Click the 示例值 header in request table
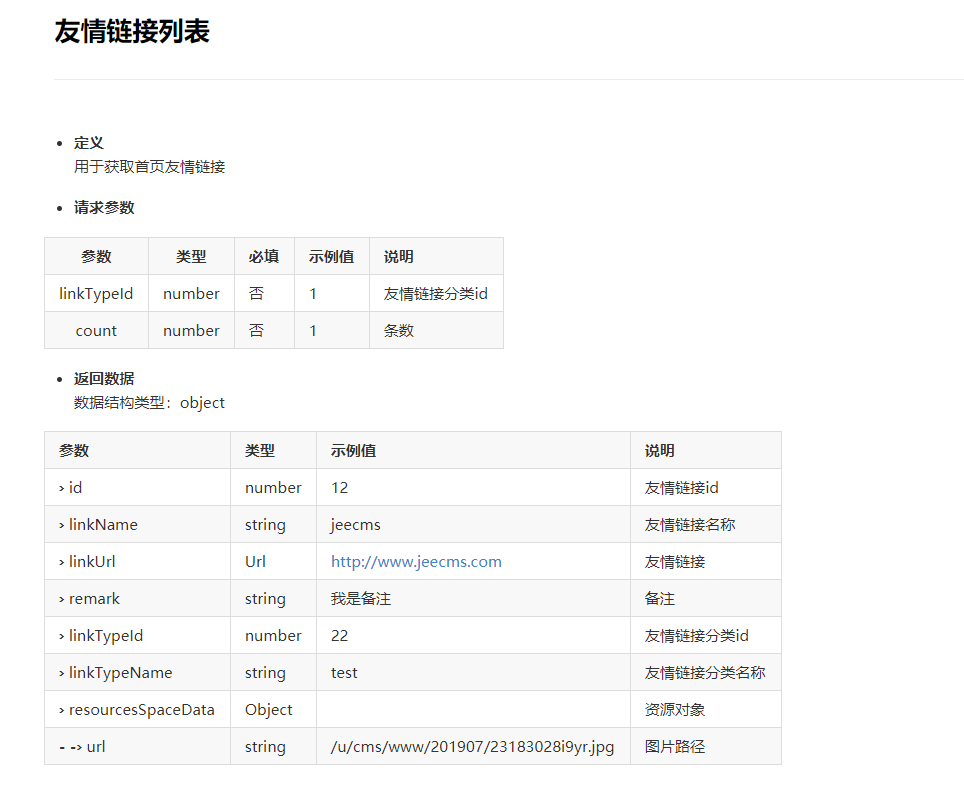The width and height of the screenshot is (964, 785). click(331, 257)
